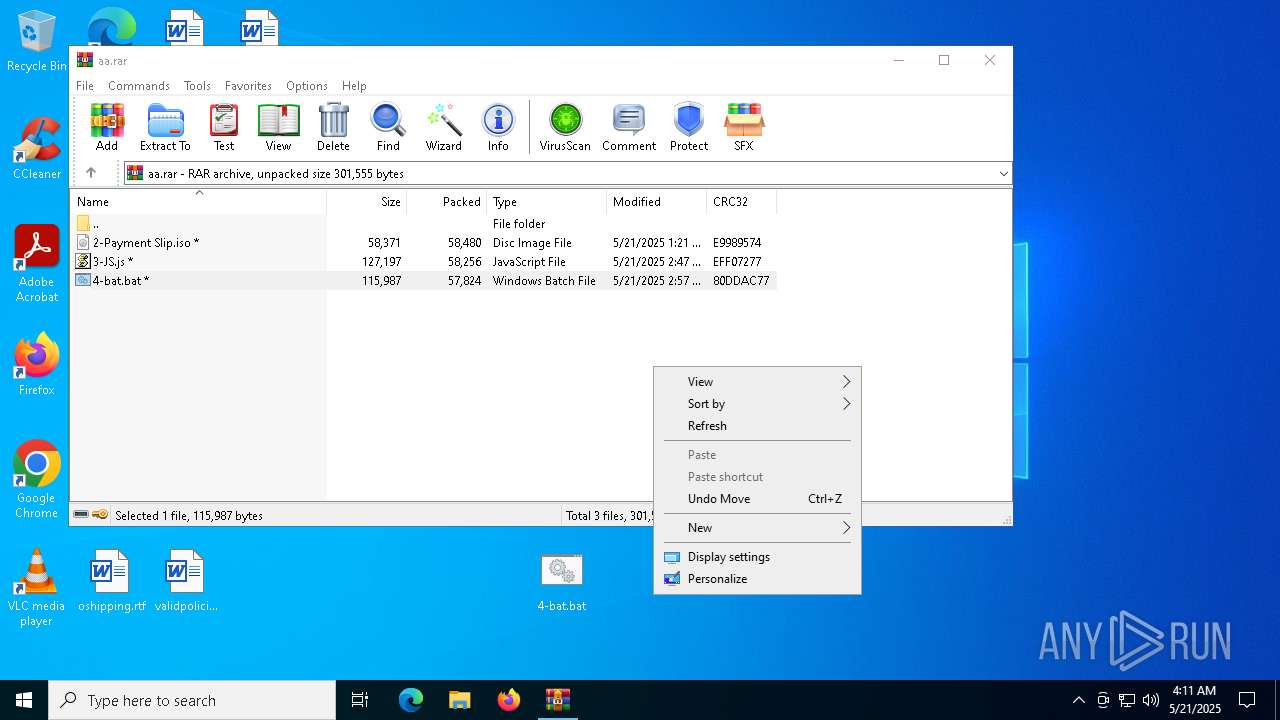Open the Options menu
Screen dimensions: 1280x720
click(x=307, y=86)
